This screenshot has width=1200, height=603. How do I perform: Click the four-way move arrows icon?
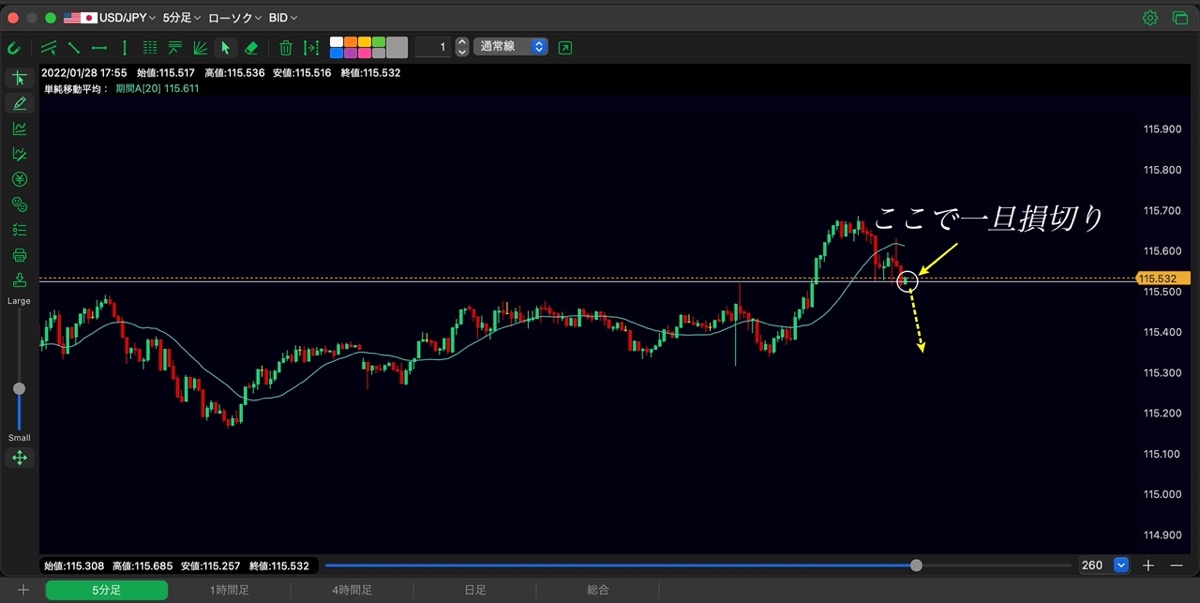(x=19, y=458)
